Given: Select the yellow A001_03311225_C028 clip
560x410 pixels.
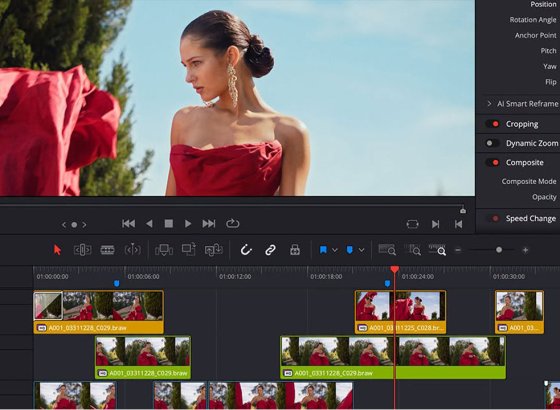Looking at the screenshot, I should (400, 312).
